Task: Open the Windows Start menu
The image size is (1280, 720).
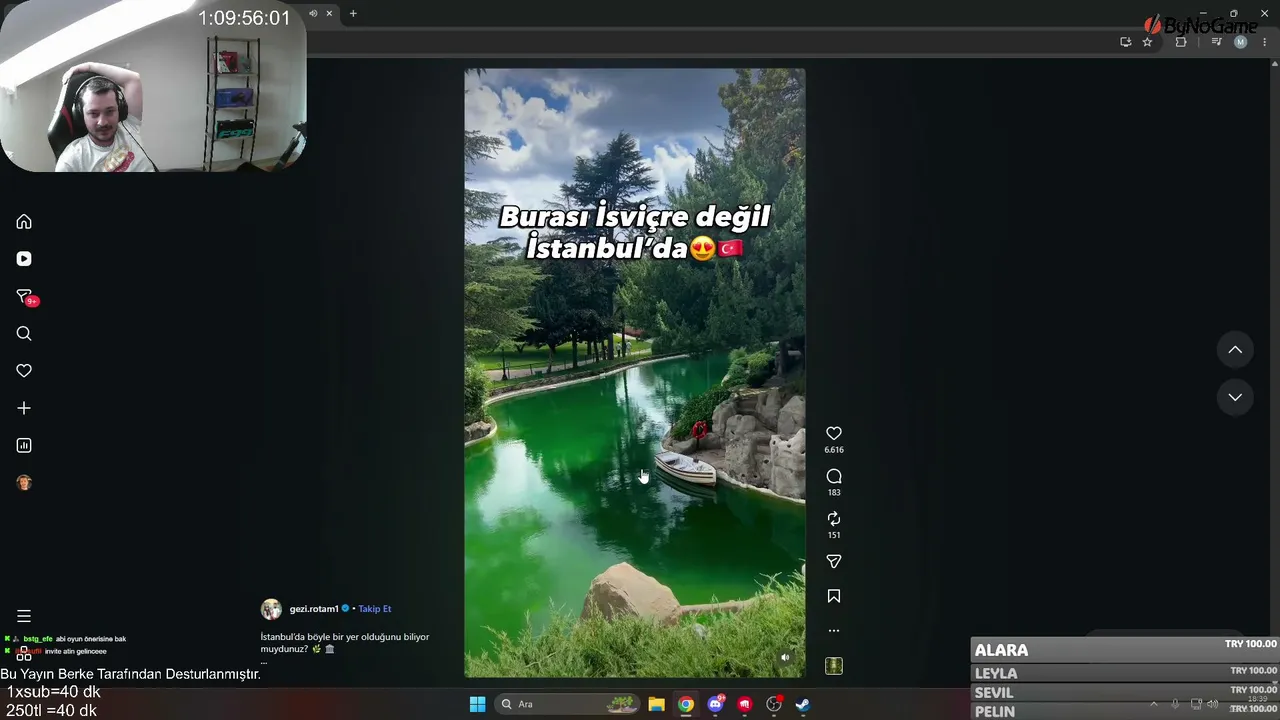Action: (477, 704)
